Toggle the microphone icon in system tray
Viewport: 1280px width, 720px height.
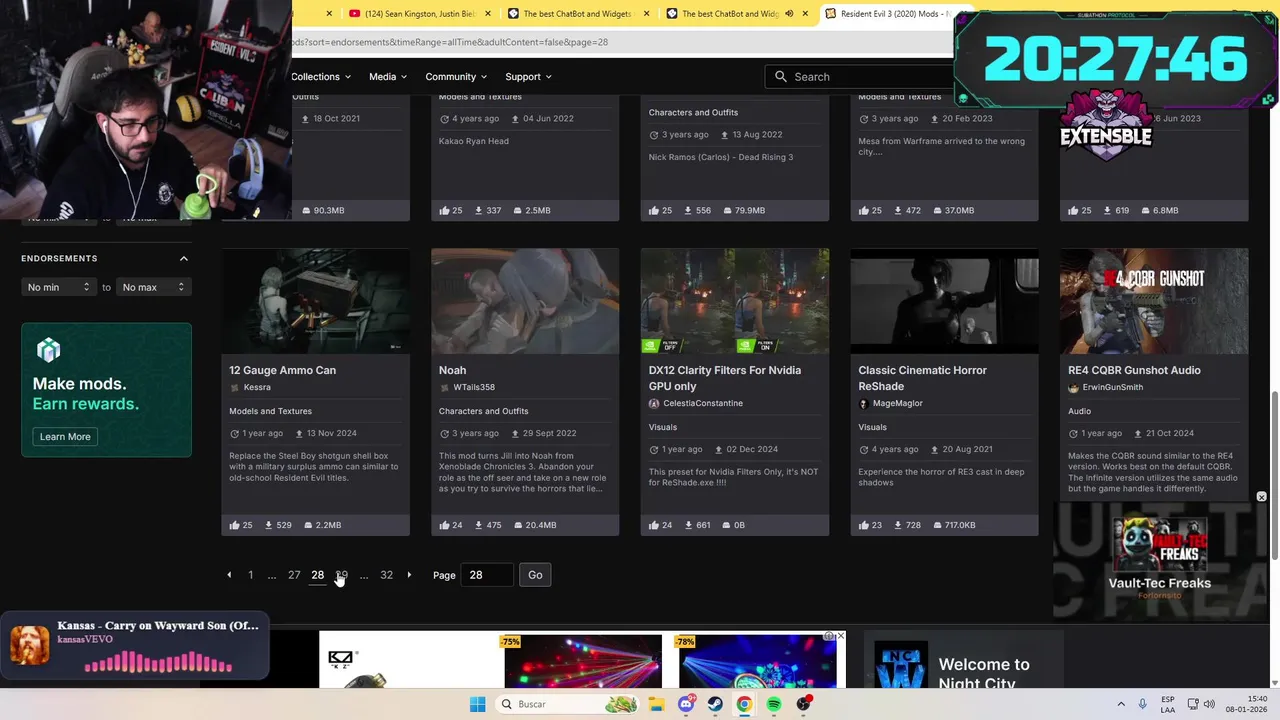pos(1142,704)
